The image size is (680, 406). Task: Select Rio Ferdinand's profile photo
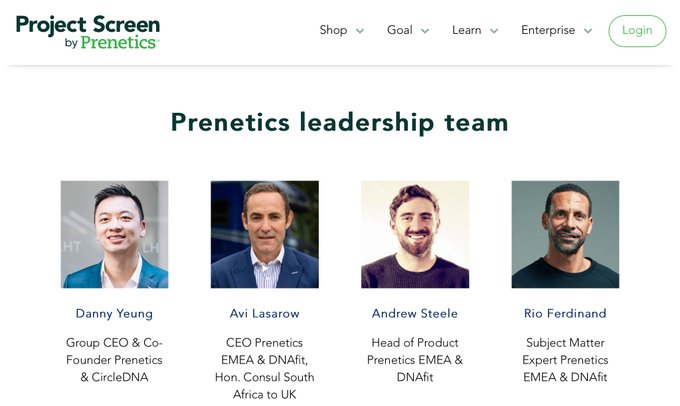565,234
